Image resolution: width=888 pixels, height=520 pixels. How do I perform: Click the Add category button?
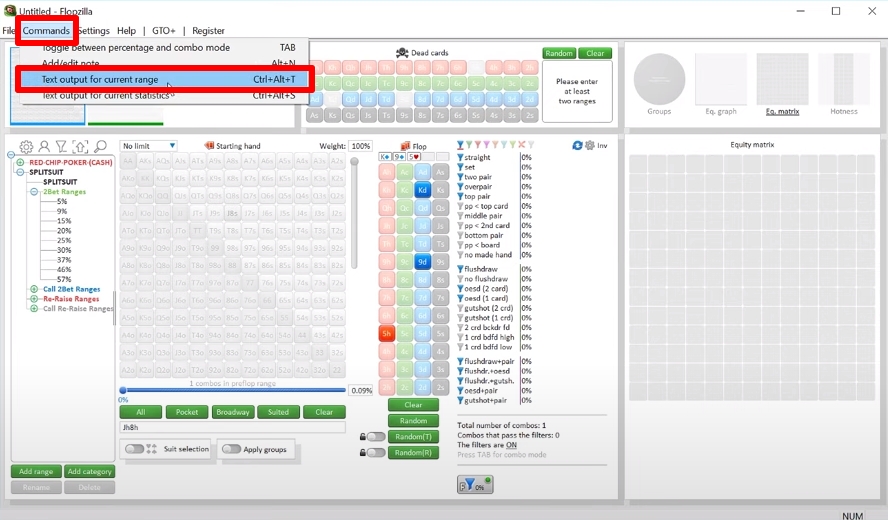pyautogui.click(x=90, y=471)
